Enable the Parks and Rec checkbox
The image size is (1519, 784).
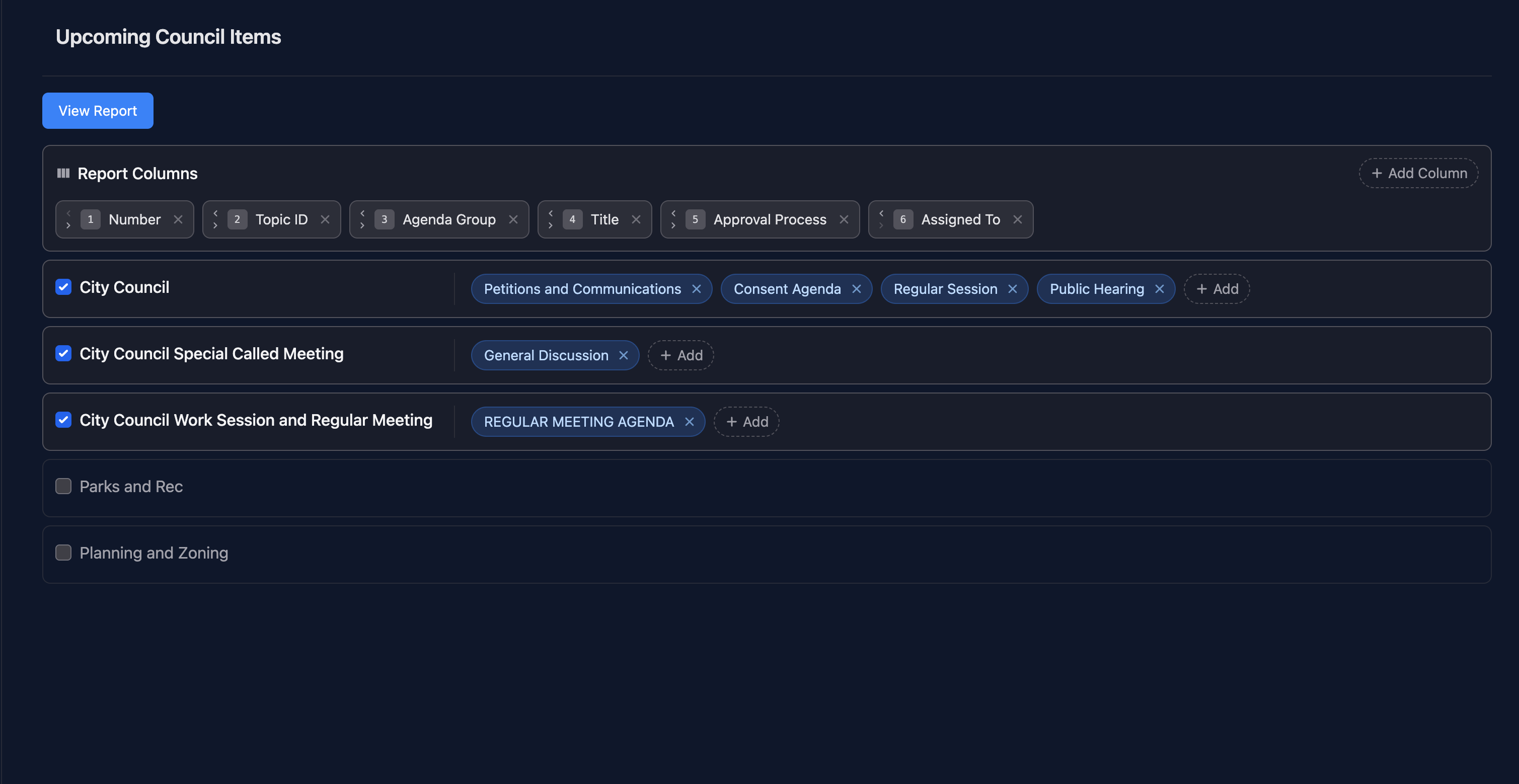coord(64,486)
